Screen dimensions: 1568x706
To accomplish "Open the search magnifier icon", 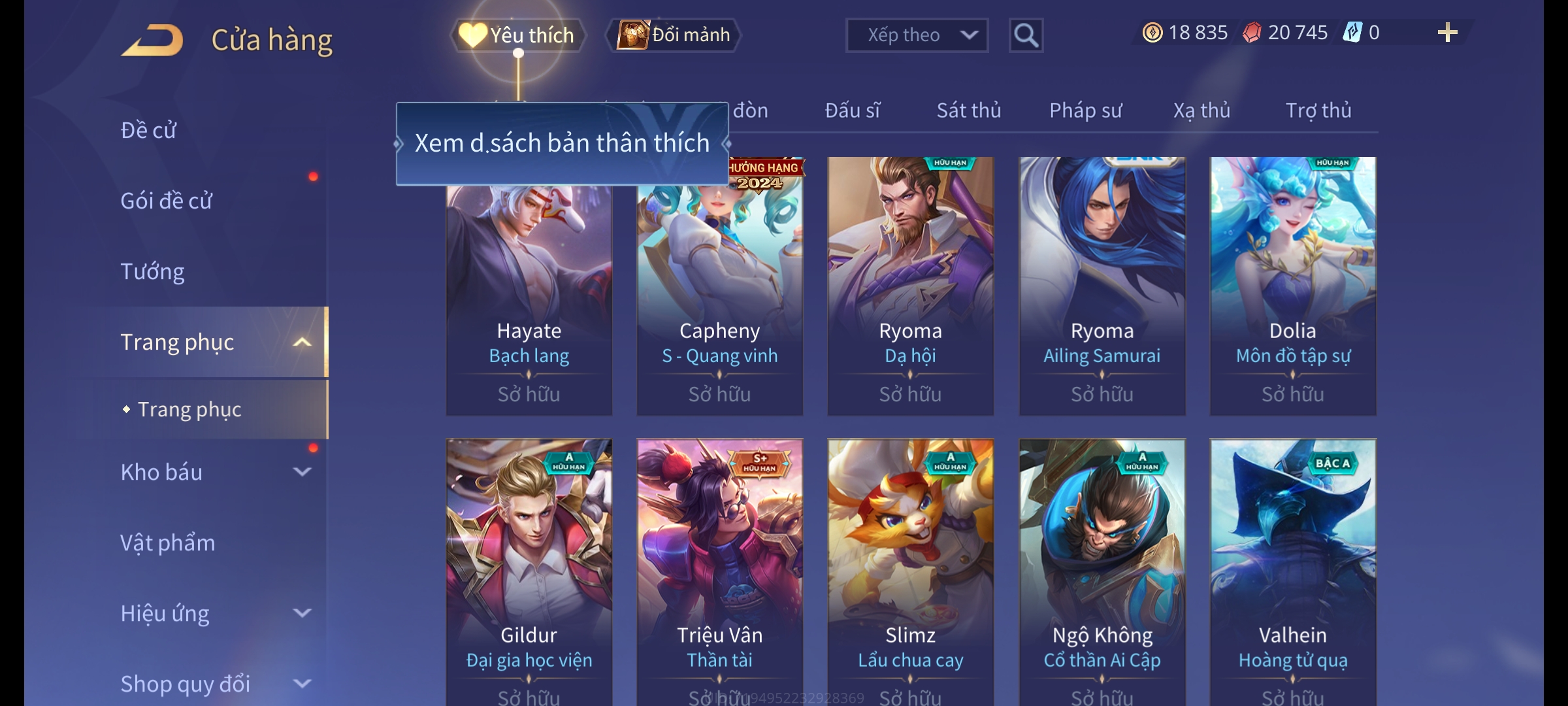I will (x=1026, y=35).
